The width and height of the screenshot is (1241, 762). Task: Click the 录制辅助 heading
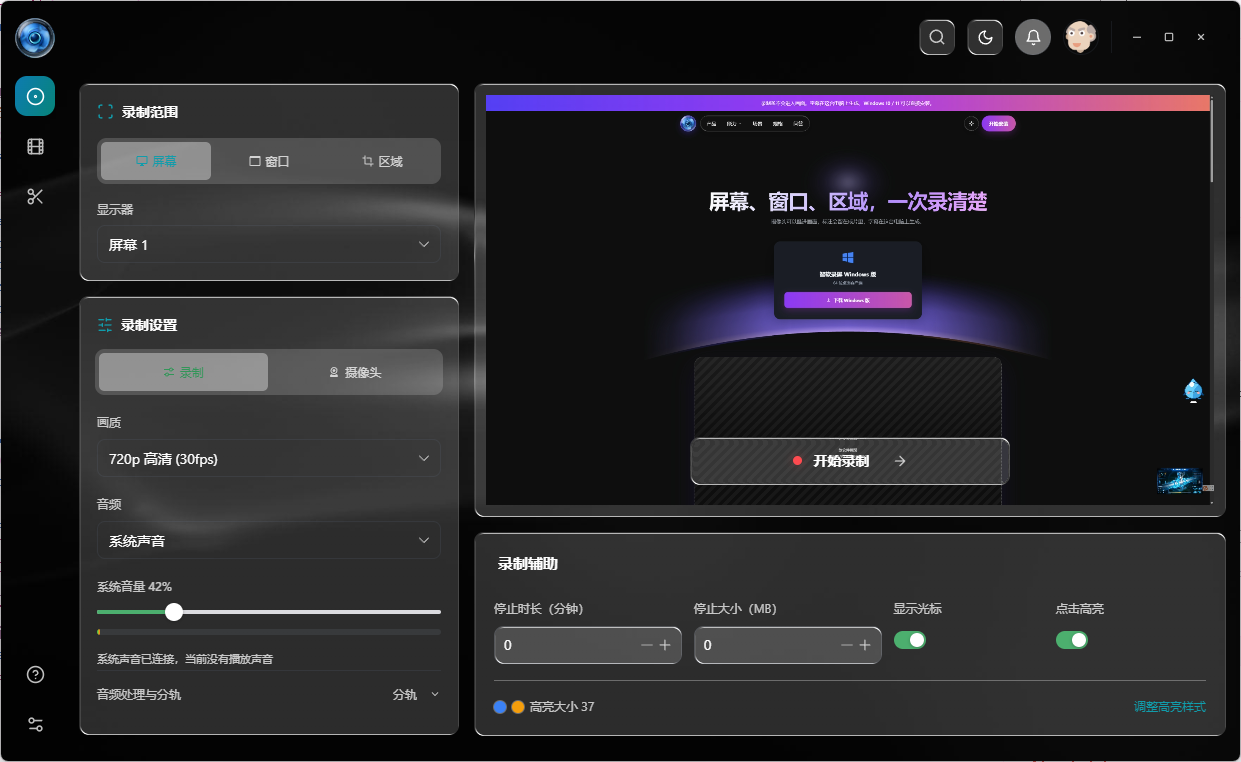tap(528, 564)
